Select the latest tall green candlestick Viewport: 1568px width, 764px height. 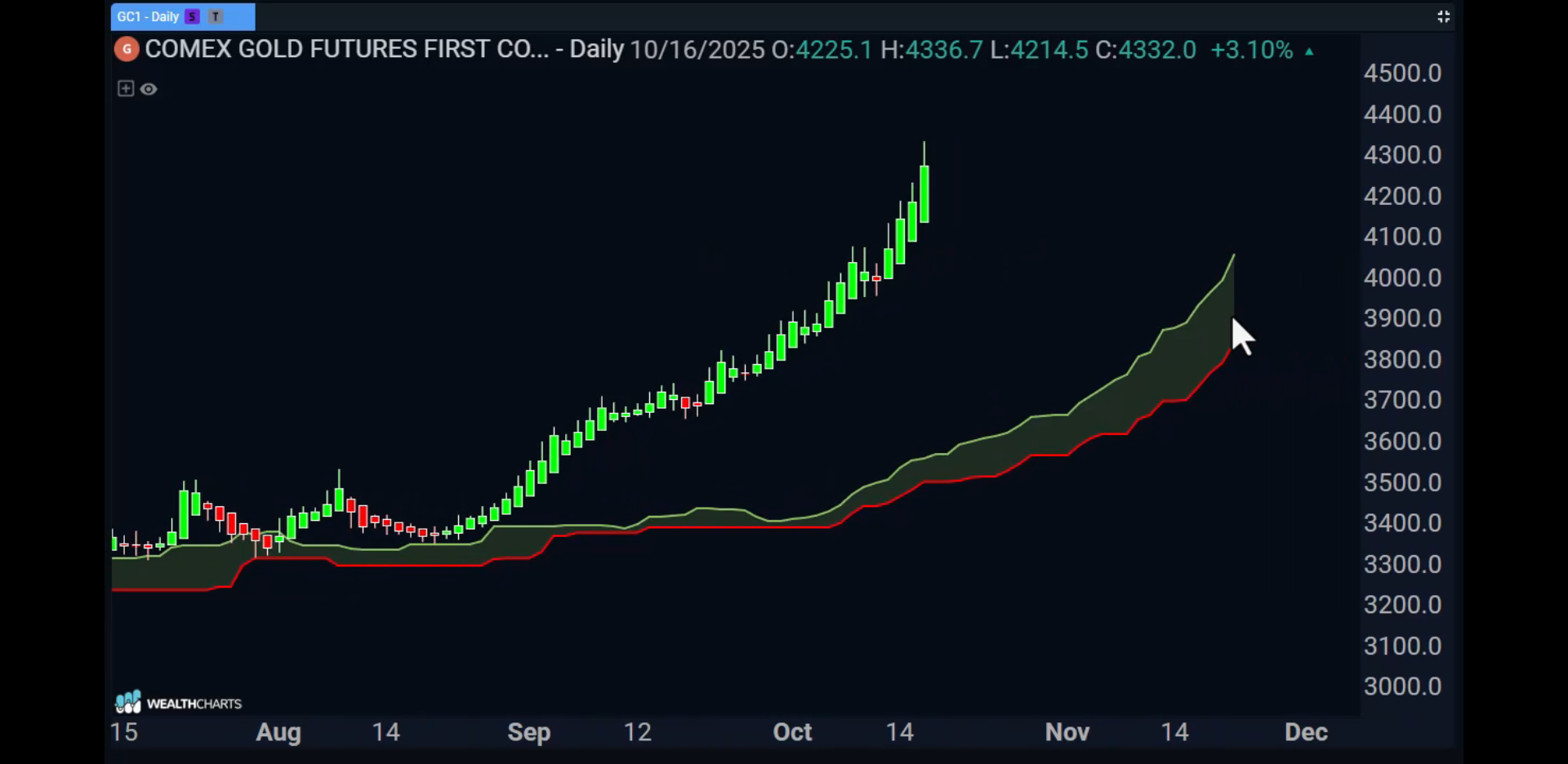point(924,194)
